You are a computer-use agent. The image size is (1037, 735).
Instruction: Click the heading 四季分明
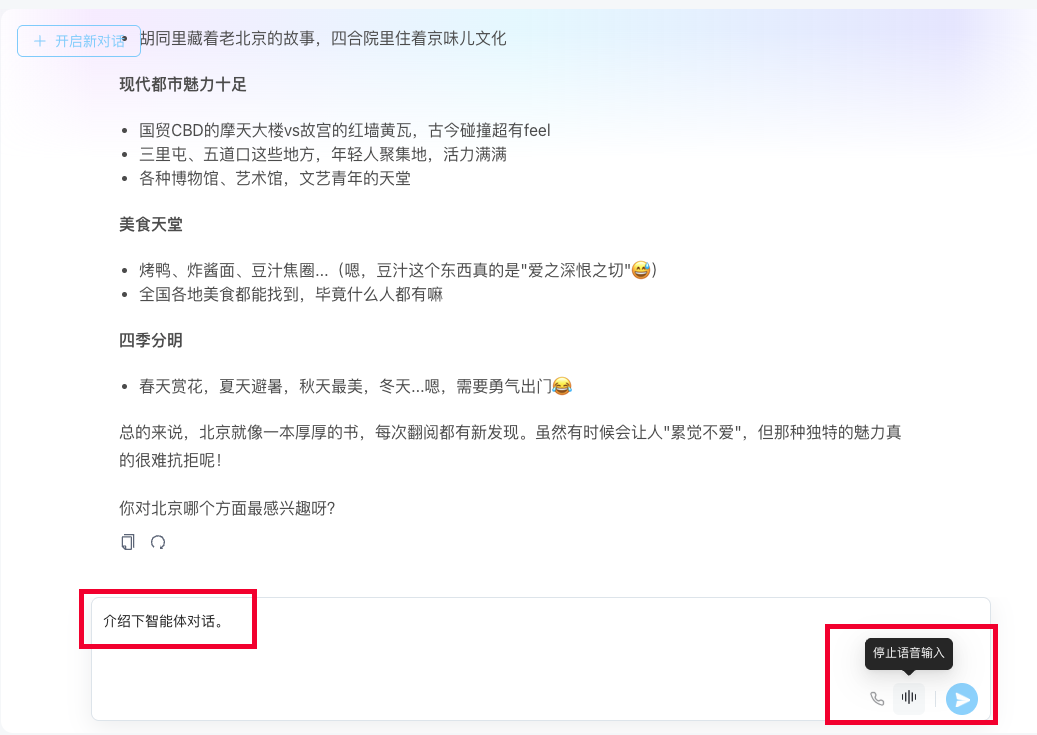pyautogui.click(x=151, y=341)
